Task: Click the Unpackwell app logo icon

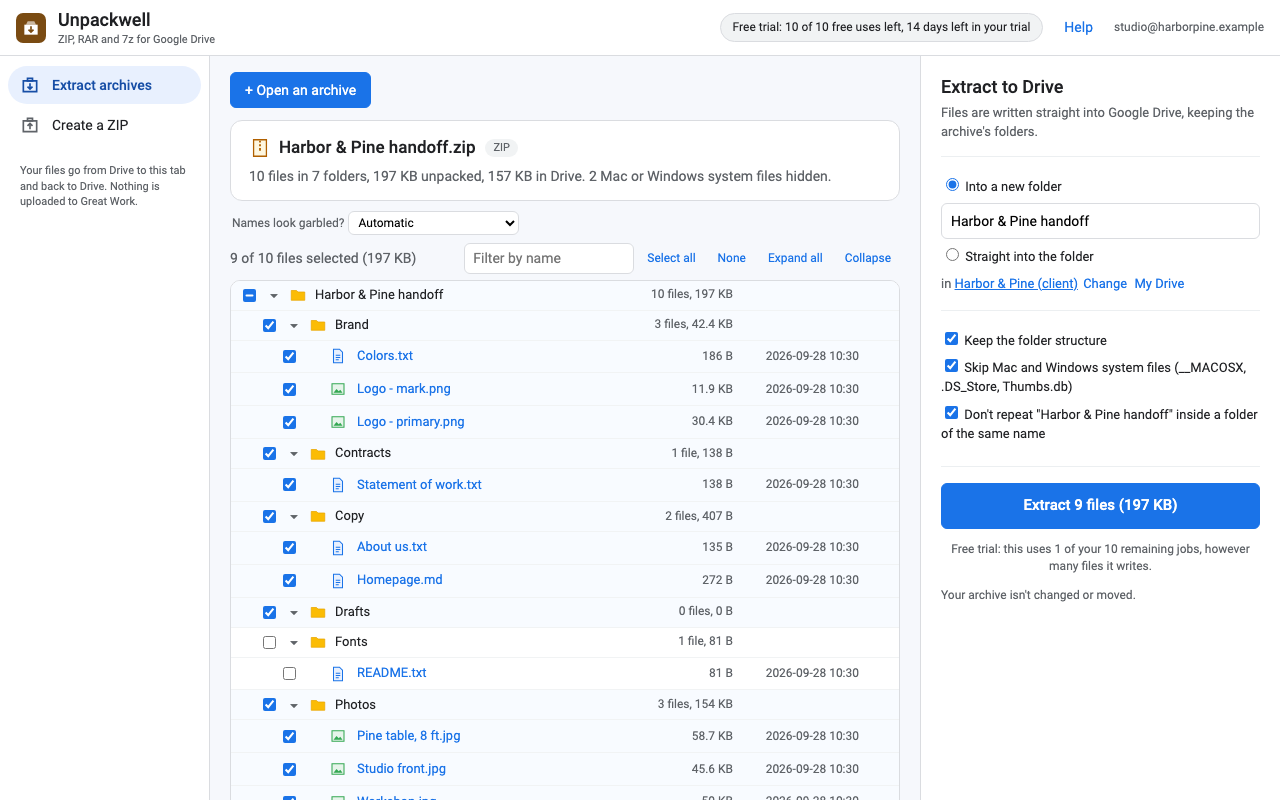Action: click(31, 28)
